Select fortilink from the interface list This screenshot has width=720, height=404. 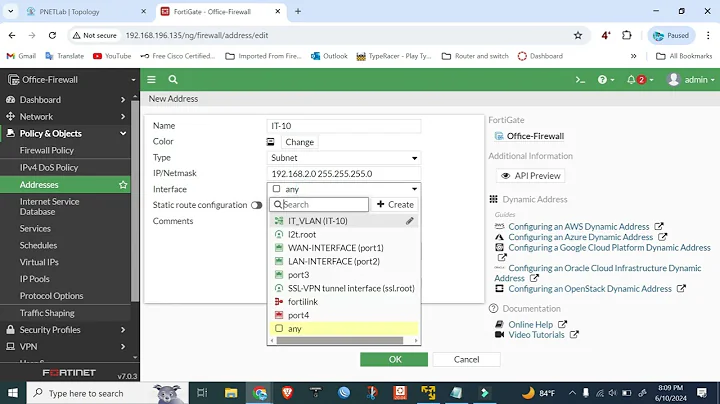point(343,302)
